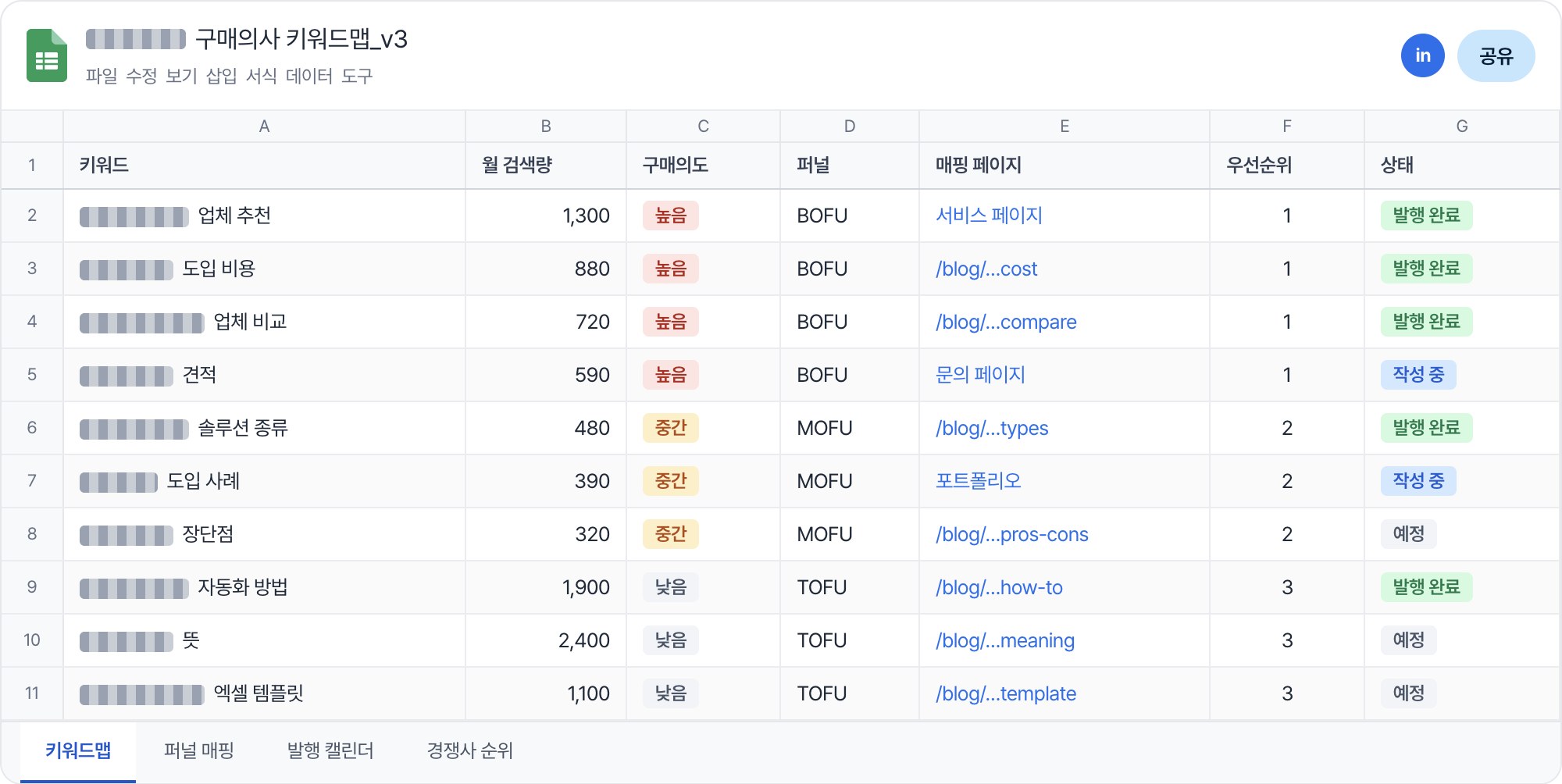Screen dimensions: 1562x784
Task: Open the /blog/...template link
Action: (1006, 693)
